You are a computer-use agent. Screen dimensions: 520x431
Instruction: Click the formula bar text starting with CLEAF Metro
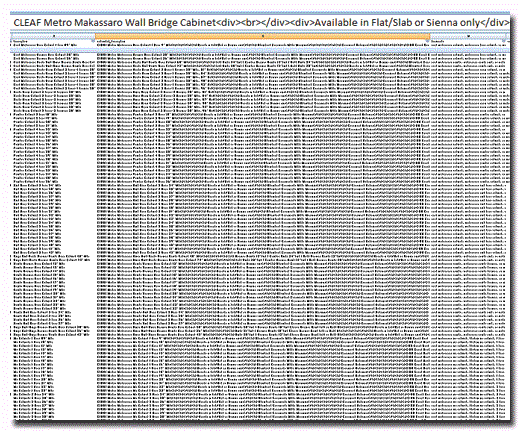pyautogui.click(x=261, y=23)
